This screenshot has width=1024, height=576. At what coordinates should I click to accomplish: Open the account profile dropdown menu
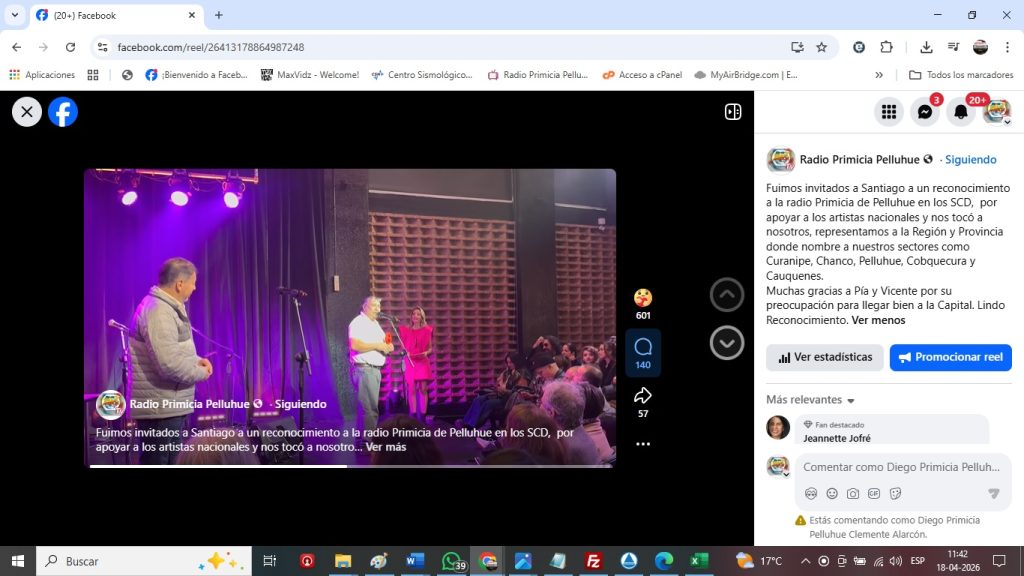[x=997, y=112]
